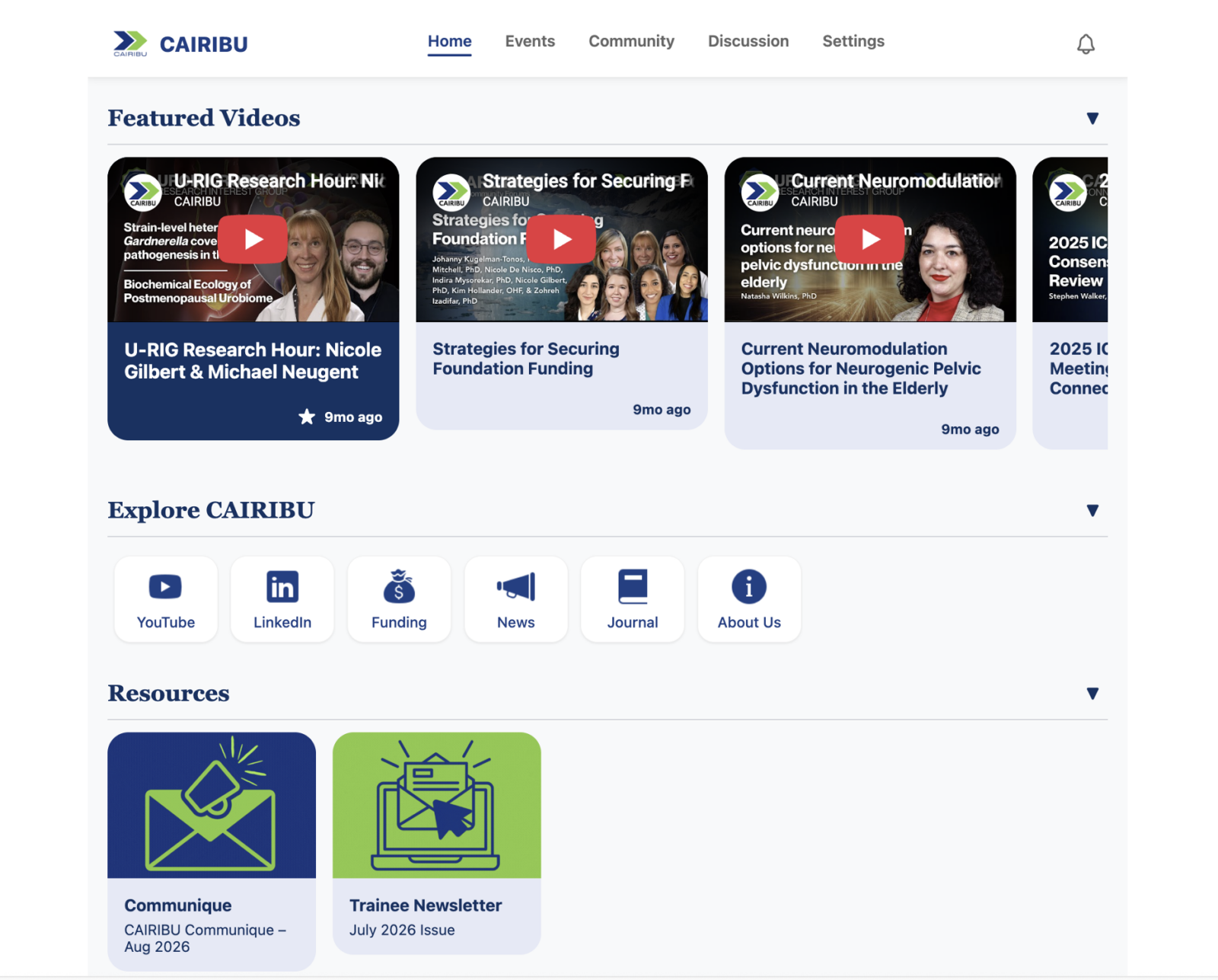Collapse the Explore CAIRIBU section
1218x980 pixels.
tap(1092, 510)
